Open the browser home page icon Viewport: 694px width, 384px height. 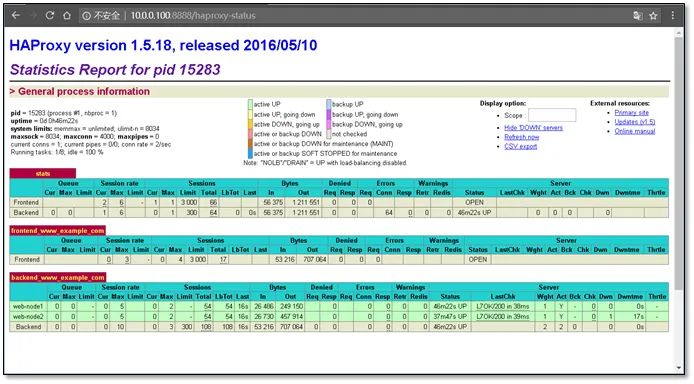click(x=66, y=15)
